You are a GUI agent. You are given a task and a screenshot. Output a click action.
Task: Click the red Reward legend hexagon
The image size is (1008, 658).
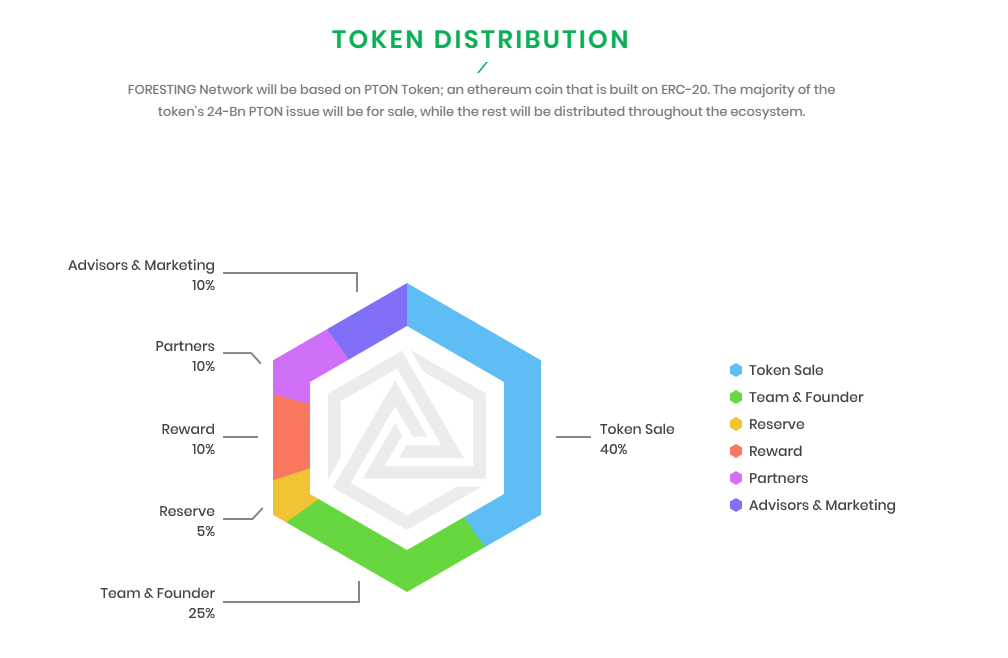[736, 451]
